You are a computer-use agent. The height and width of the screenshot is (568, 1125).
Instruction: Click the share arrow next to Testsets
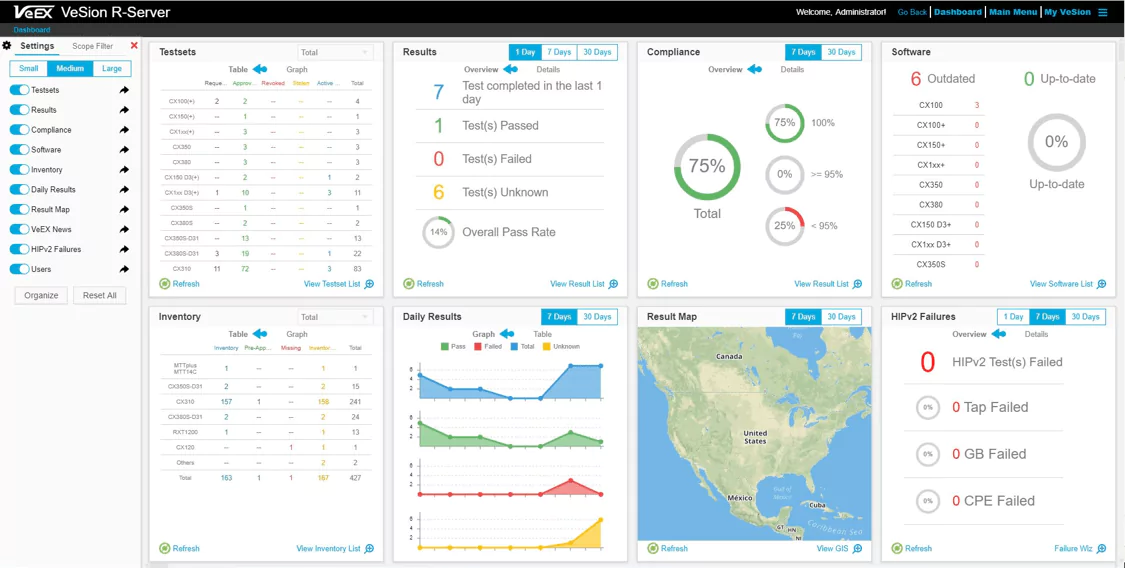124,90
